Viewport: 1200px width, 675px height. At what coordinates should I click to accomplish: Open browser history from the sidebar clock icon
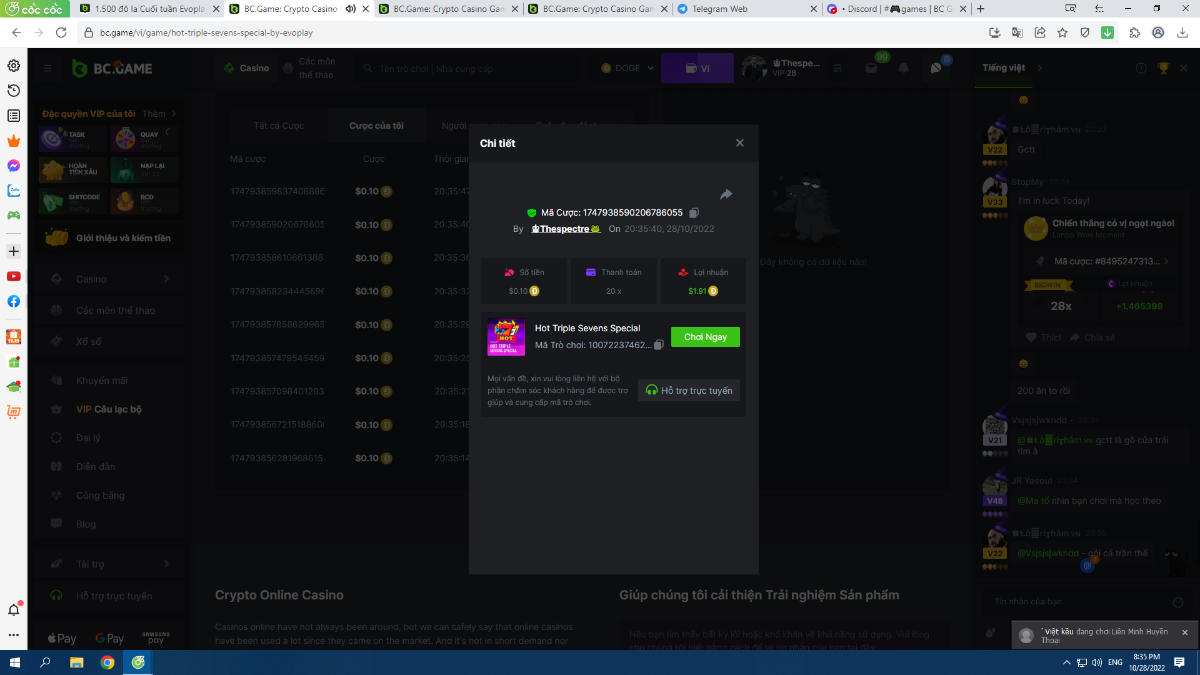point(14,91)
